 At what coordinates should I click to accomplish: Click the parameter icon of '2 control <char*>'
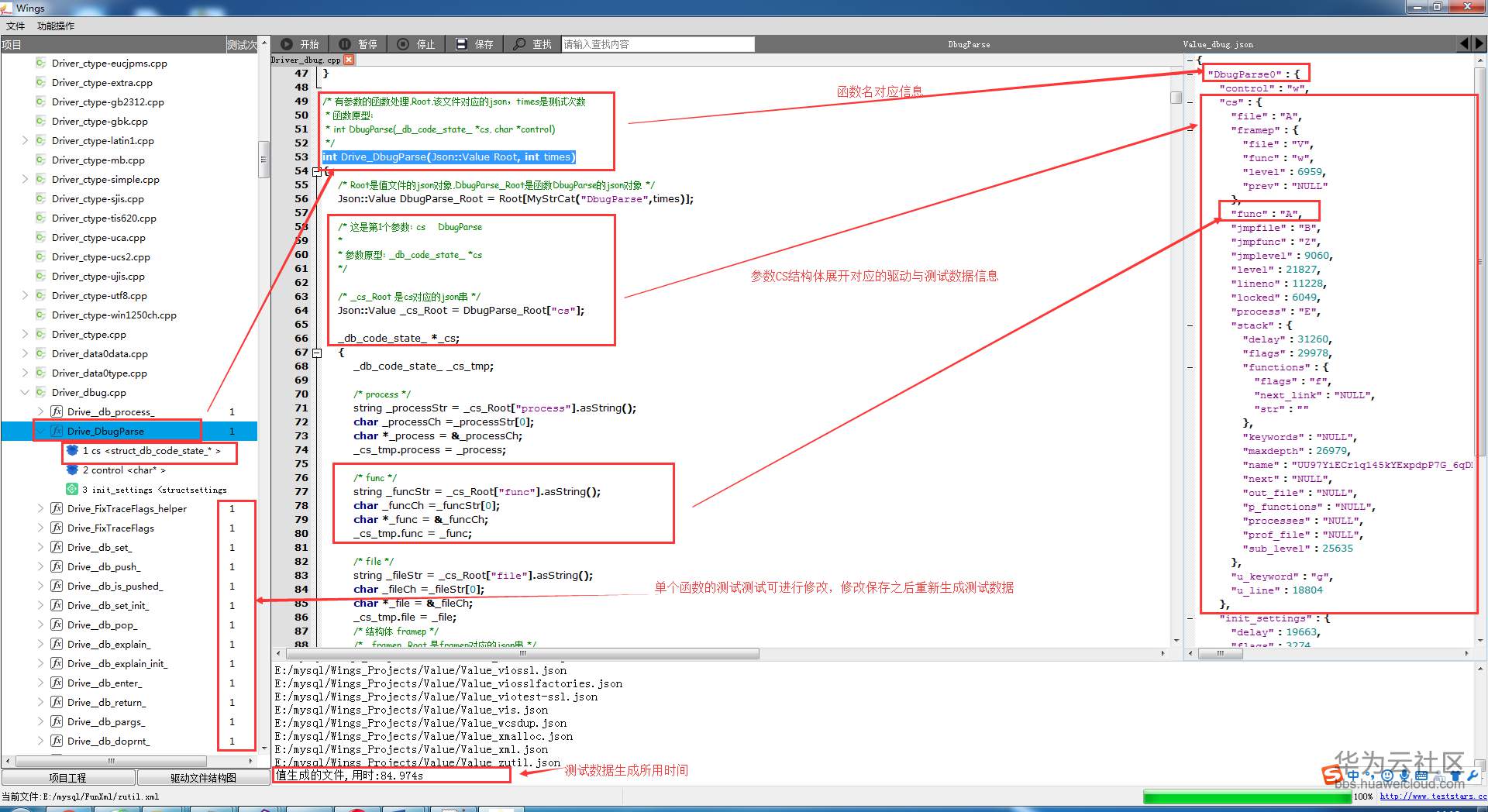[72, 470]
